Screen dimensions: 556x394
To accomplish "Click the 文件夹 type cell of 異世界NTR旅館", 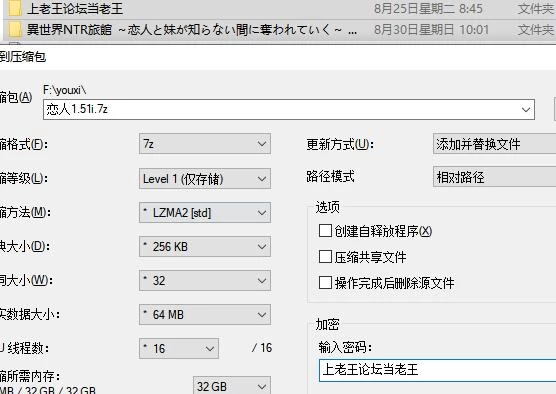I will (536, 29).
